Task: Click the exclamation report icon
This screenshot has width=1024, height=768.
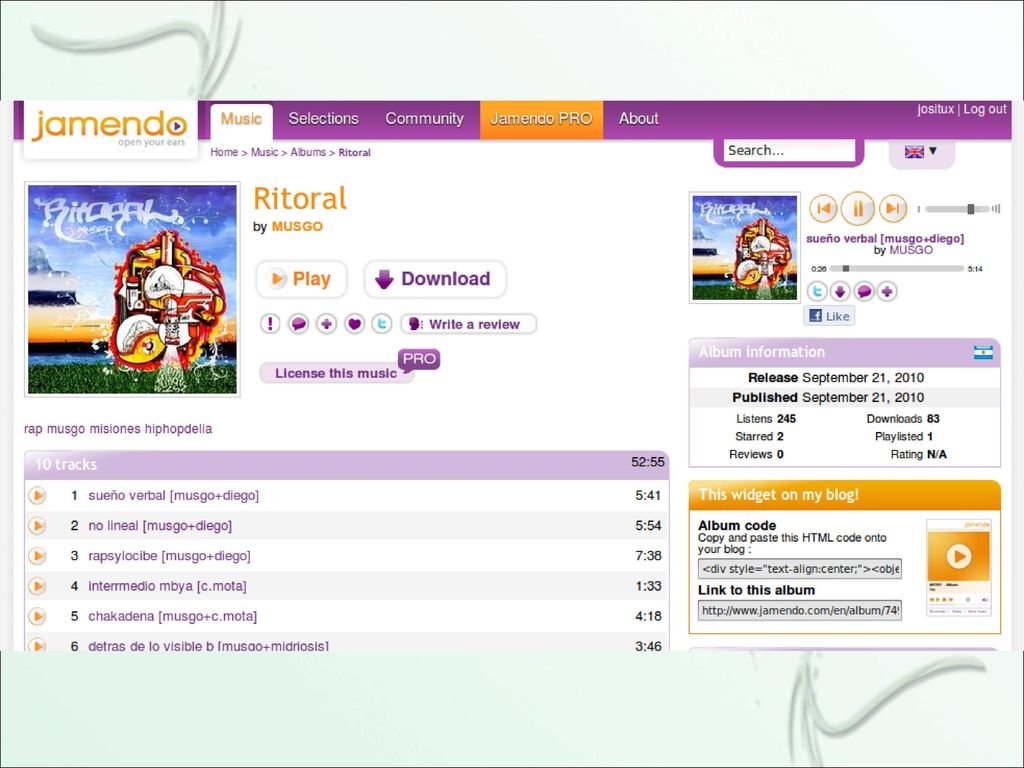Action: click(x=270, y=323)
